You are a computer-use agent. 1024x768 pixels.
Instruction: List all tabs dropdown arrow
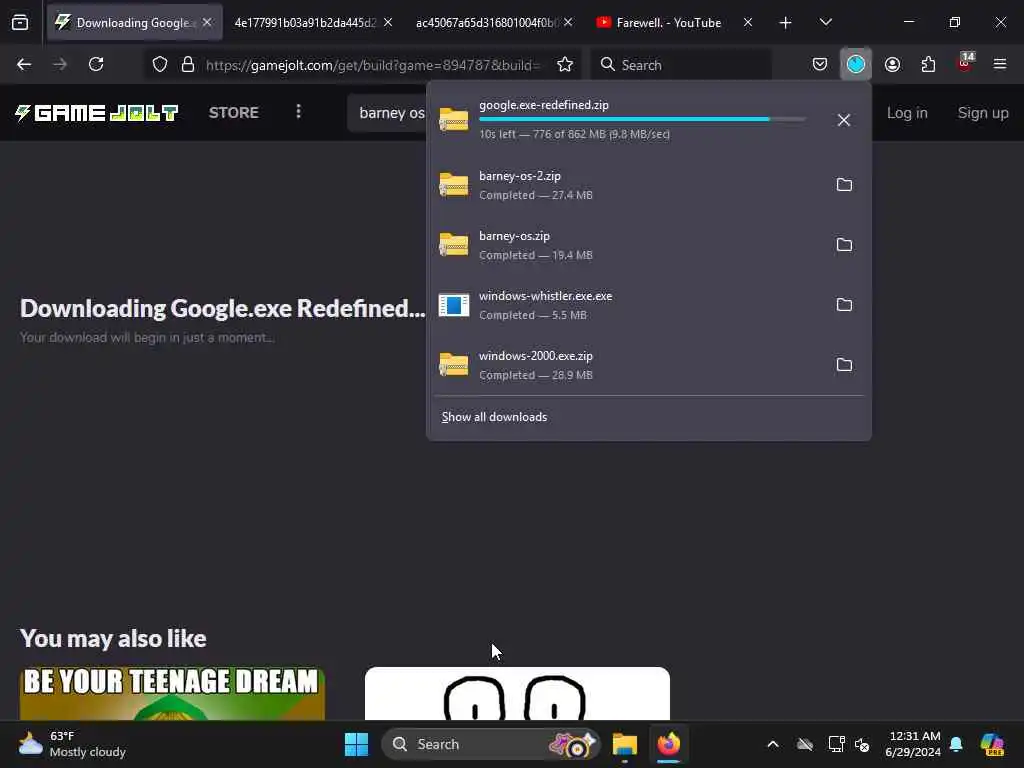point(825,23)
